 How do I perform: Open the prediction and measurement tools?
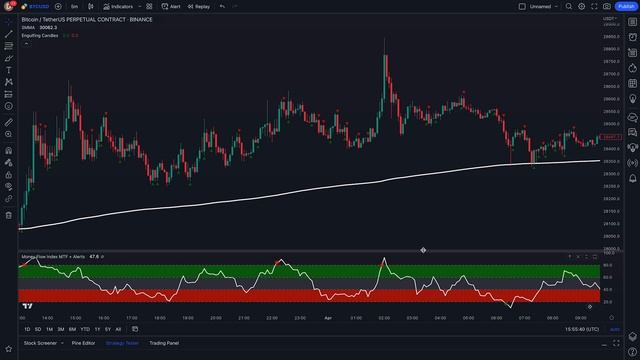pos(9,94)
